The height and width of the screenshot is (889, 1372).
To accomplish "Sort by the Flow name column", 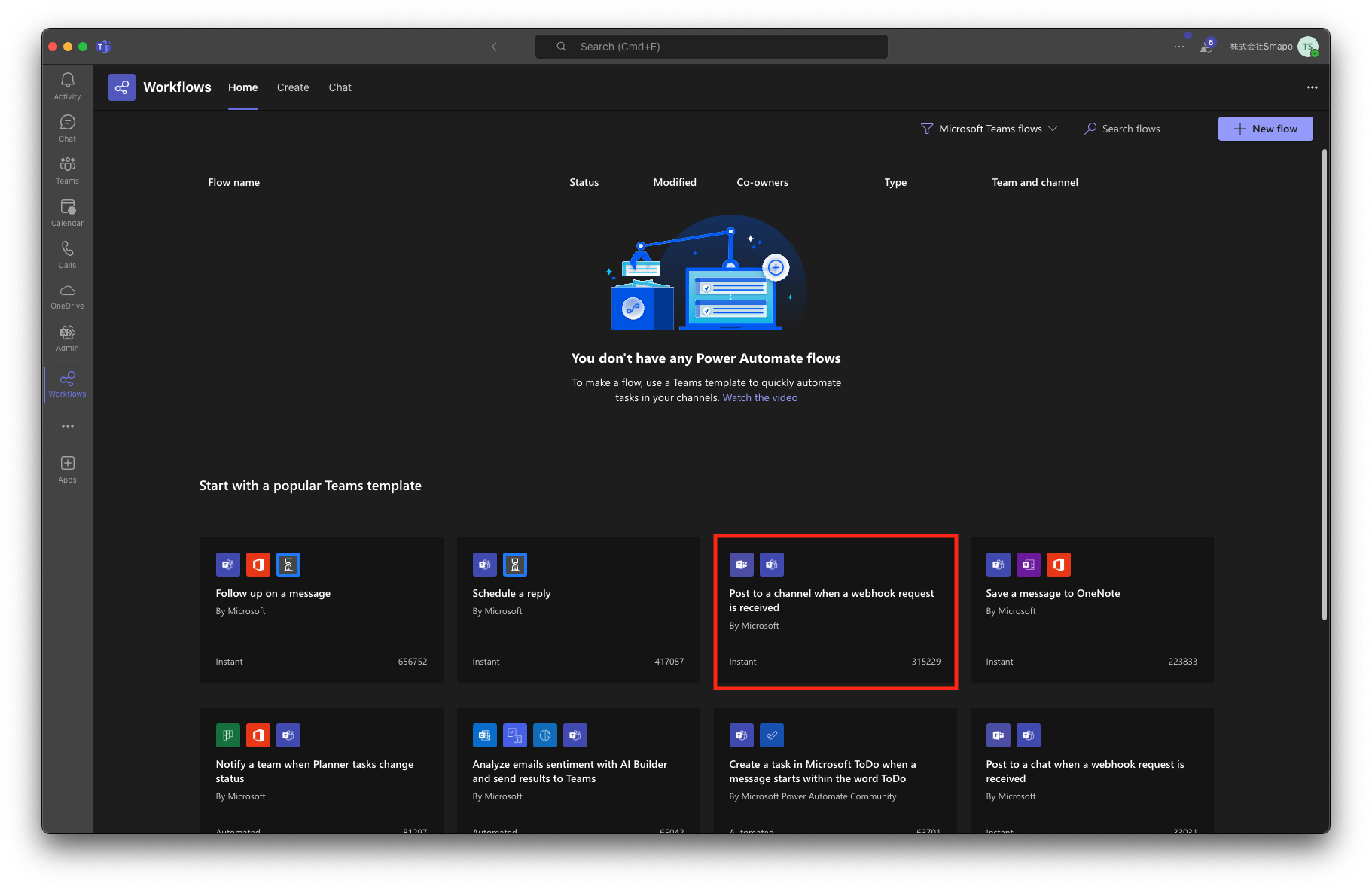I will pyautogui.click(x=234, y=182).
